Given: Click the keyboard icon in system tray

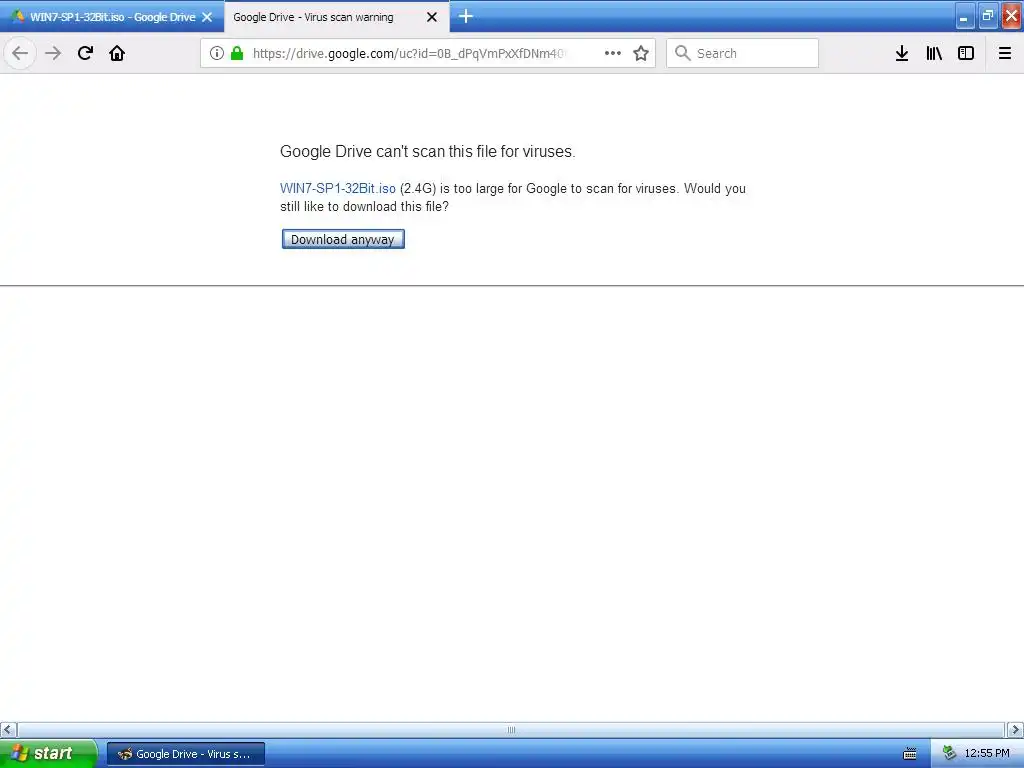Looking at the screenshot, I should [910, 754].
